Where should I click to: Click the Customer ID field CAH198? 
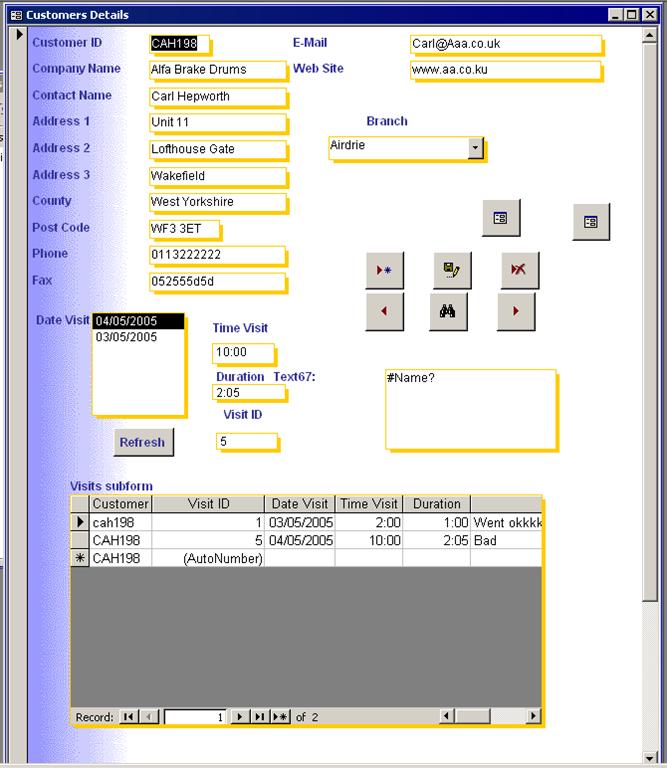(179, 44)
